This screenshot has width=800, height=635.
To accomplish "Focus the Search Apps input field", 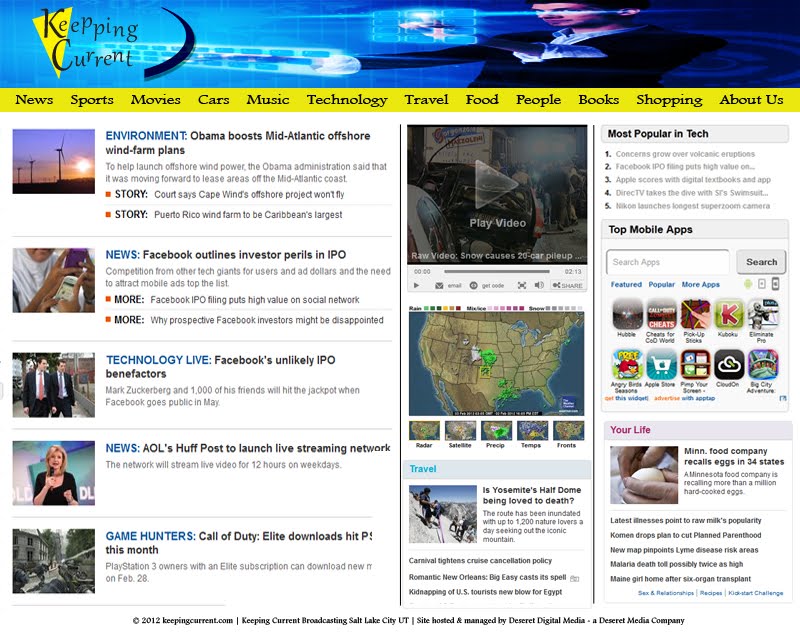I will (668, 262).
